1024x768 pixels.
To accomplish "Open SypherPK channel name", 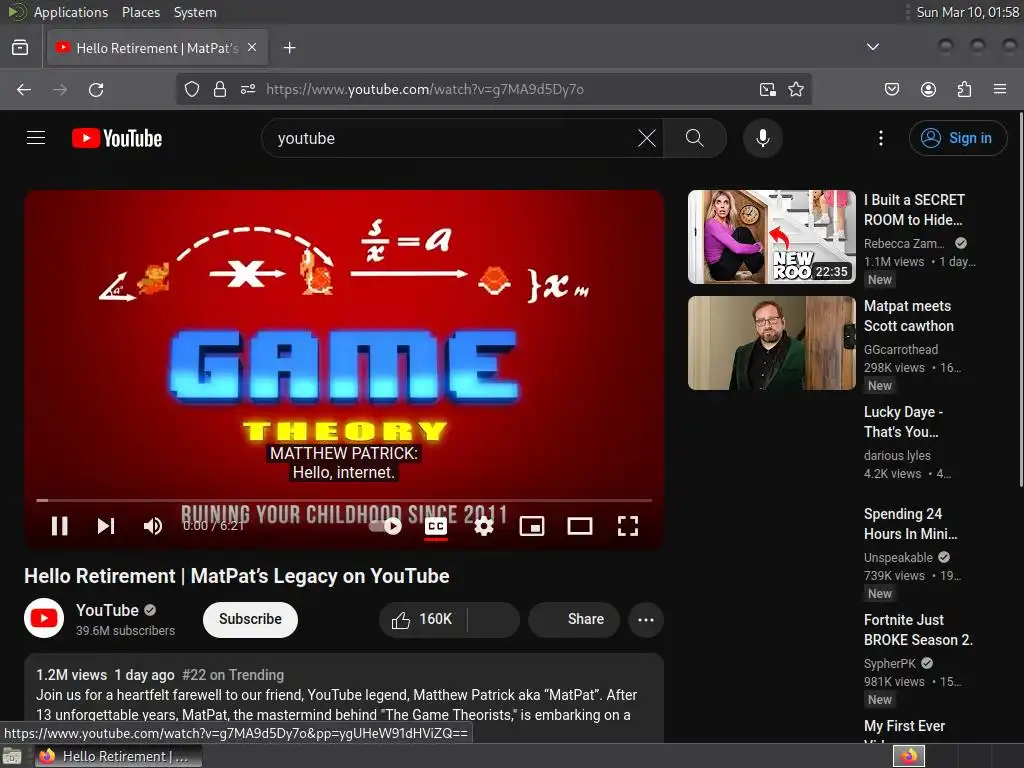I will pos(889,664).
